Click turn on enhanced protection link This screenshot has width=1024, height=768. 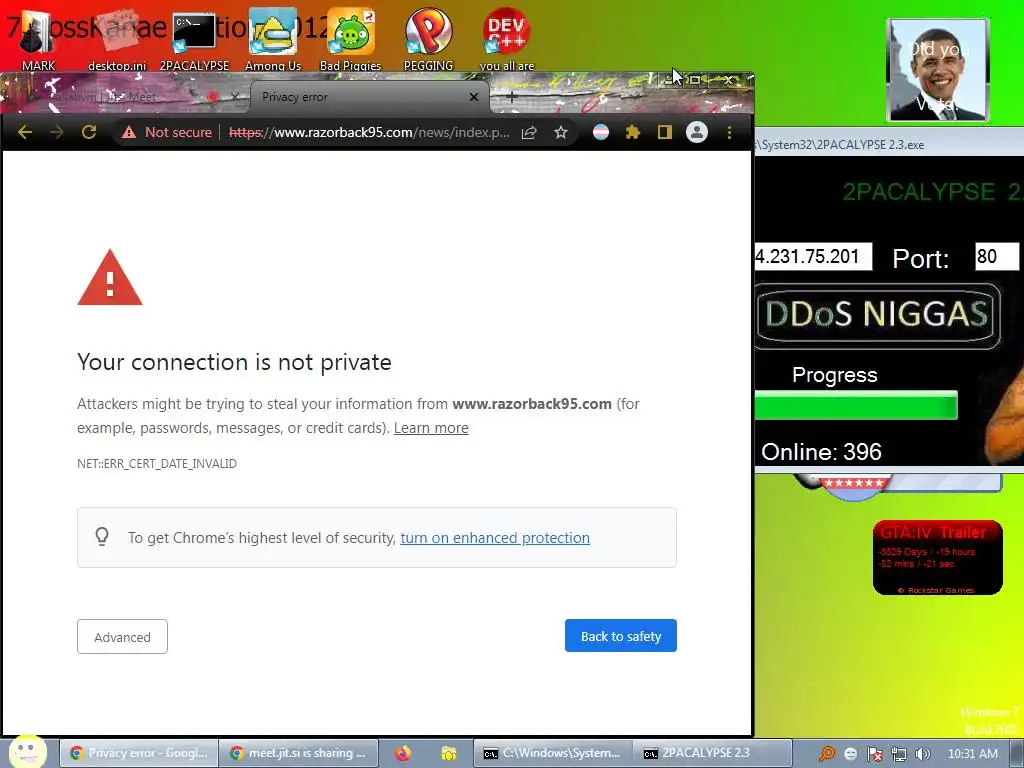(x=495, y=537)
